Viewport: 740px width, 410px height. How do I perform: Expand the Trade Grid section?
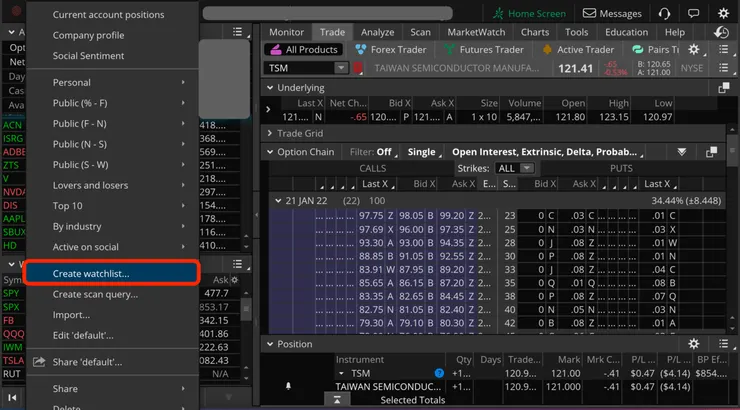270,134
